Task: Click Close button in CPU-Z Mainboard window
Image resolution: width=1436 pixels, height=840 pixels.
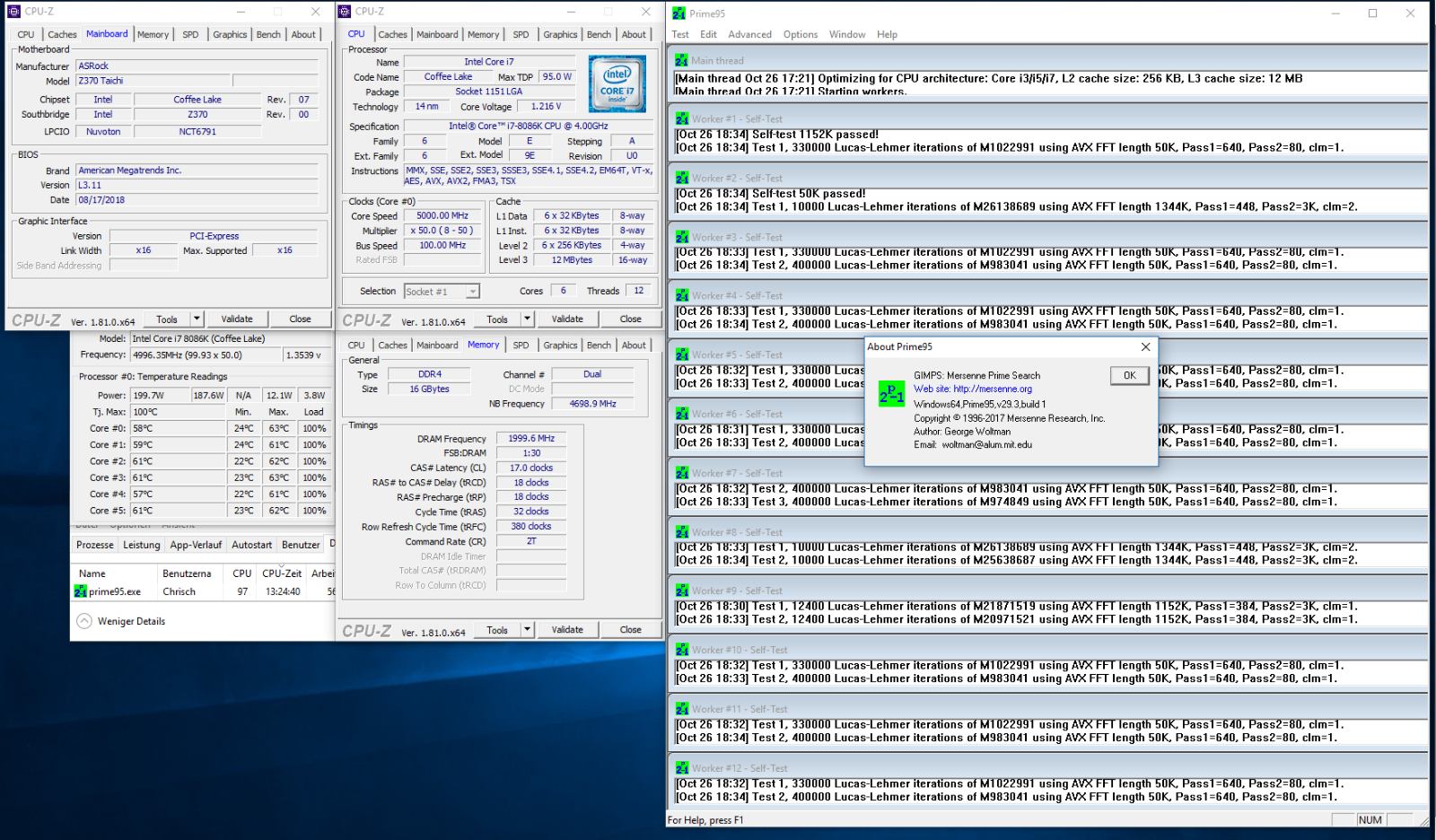Action: point(300,319)
